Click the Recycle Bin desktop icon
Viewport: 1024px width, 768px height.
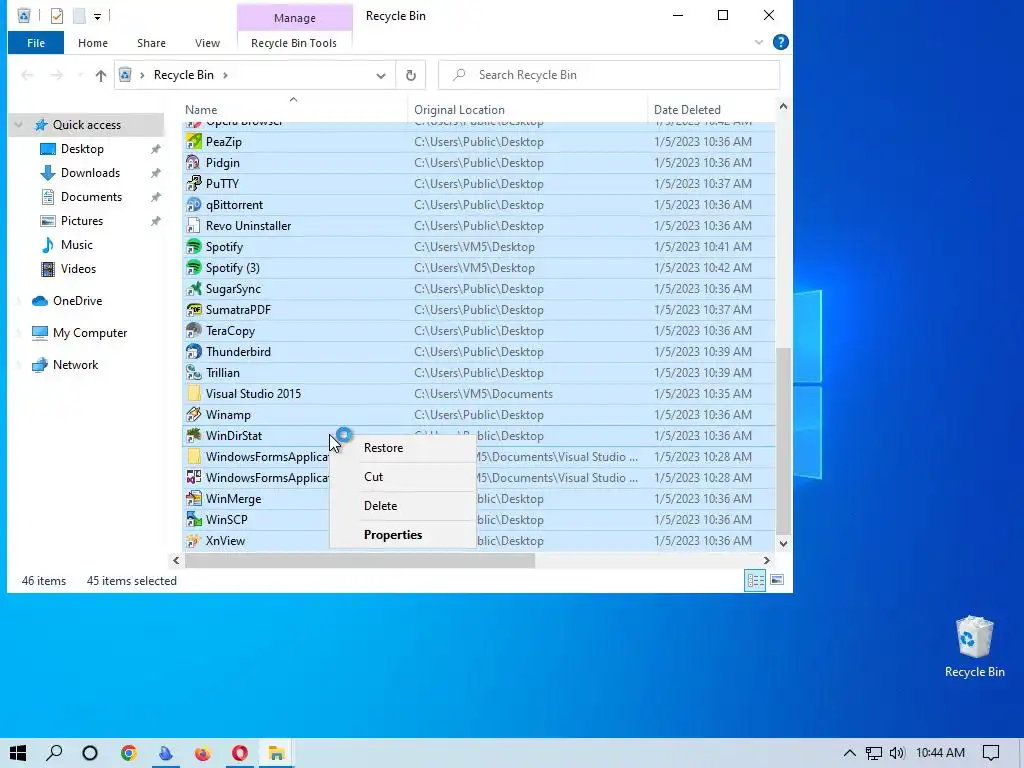click(x=974, y=647)
